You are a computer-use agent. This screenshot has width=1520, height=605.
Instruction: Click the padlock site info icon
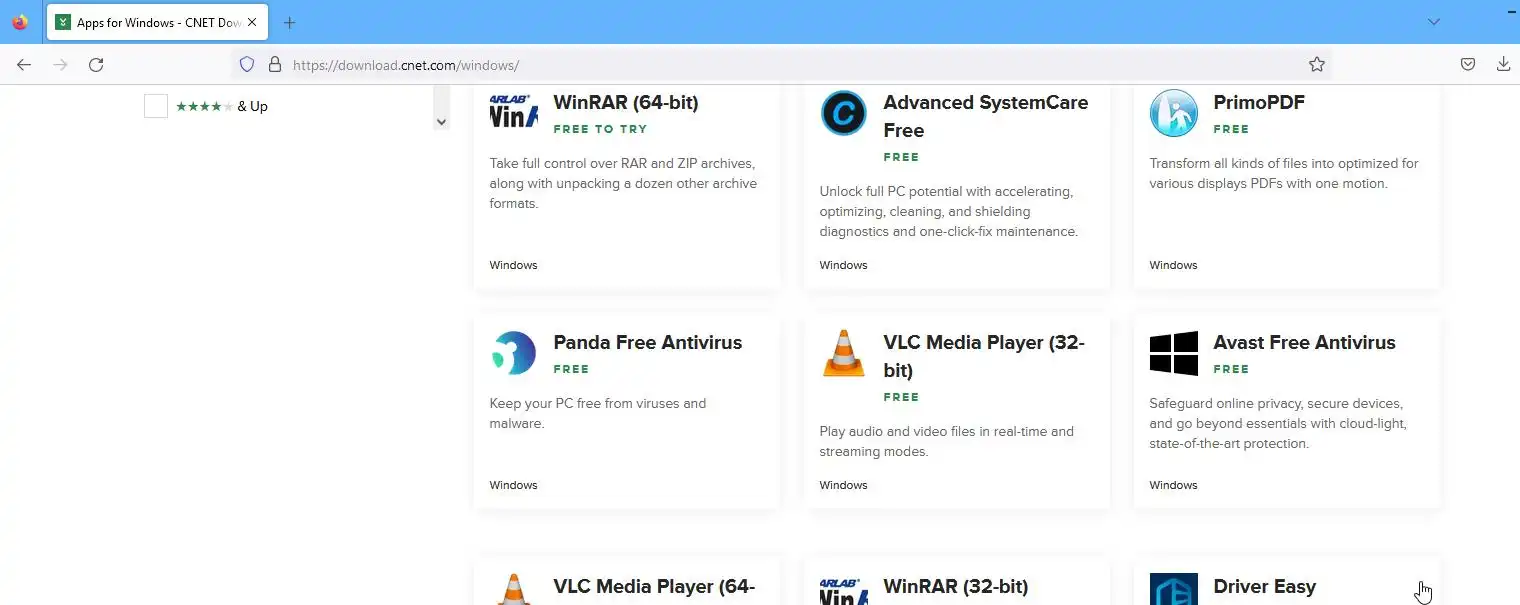click(274, 64)
